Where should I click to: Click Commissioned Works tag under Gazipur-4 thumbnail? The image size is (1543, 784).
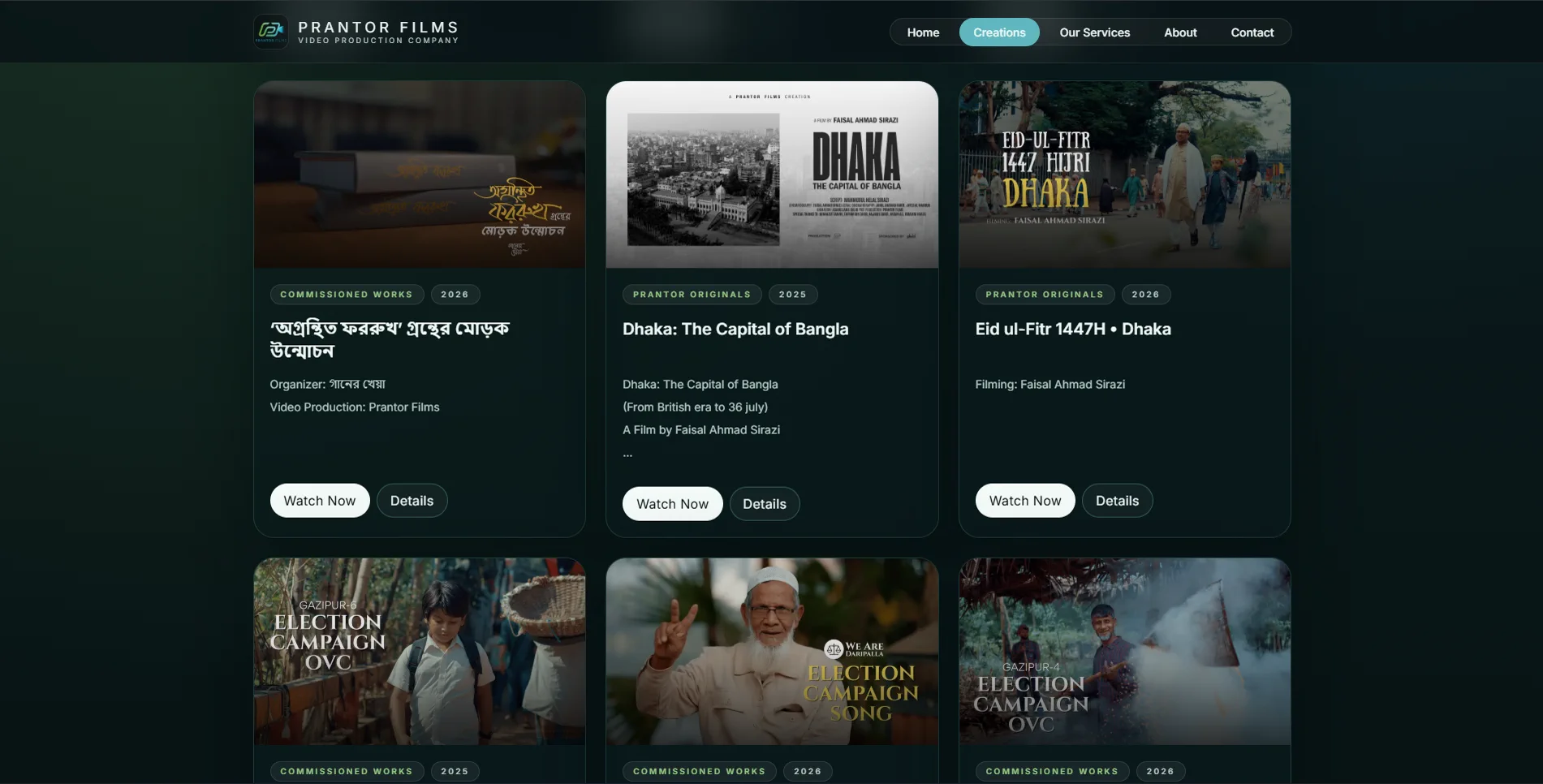pyautogui.click(x=1052, y=772)
